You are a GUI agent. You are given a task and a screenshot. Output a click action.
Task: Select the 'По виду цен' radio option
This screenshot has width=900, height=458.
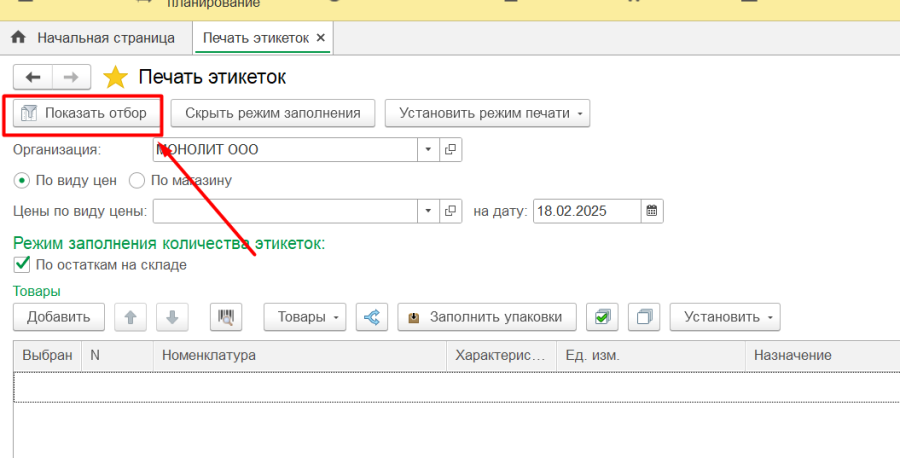pos(21,181)
